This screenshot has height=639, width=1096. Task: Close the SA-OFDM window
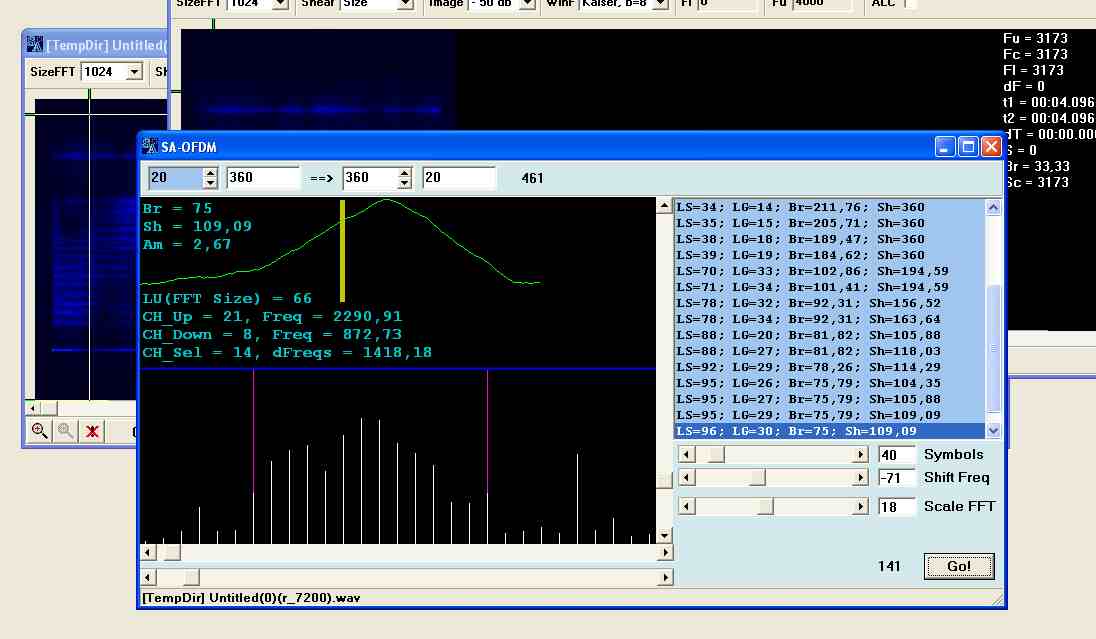(x=991, y=147)
